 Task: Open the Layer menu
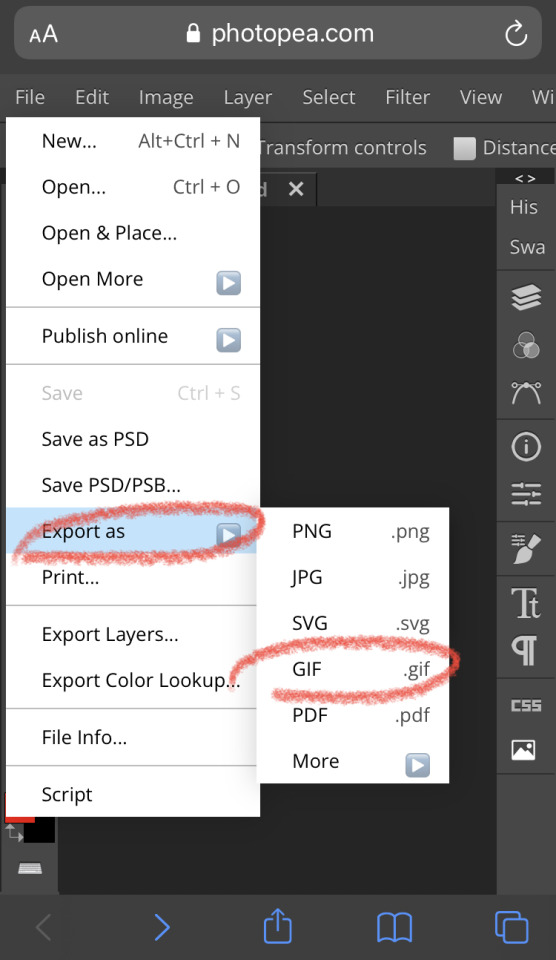point(247,97)
